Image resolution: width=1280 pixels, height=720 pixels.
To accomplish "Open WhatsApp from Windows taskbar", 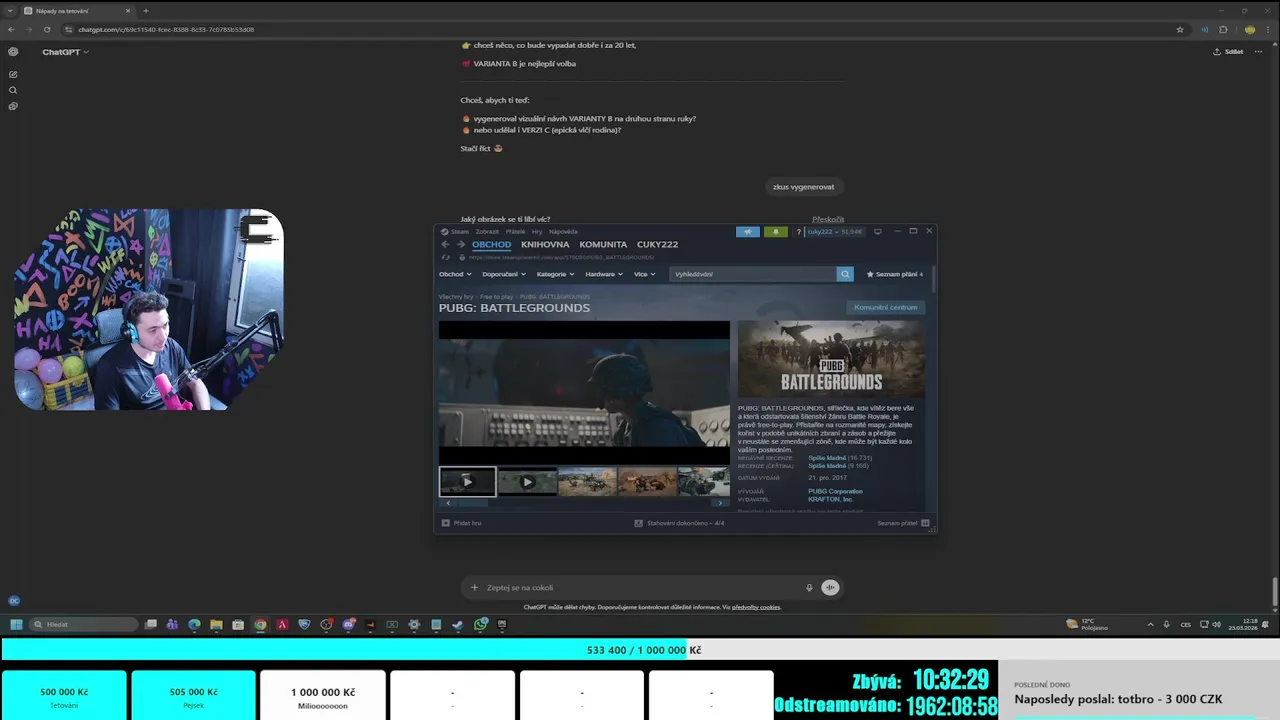I will click(481, 624).
